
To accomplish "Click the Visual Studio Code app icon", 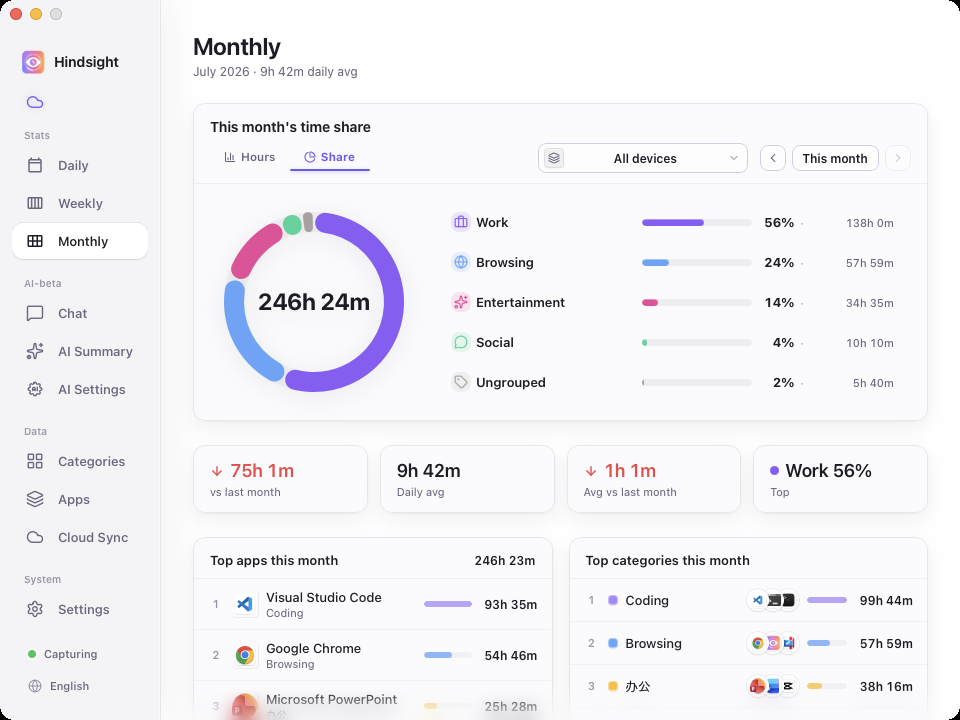I will click(245, 604).
